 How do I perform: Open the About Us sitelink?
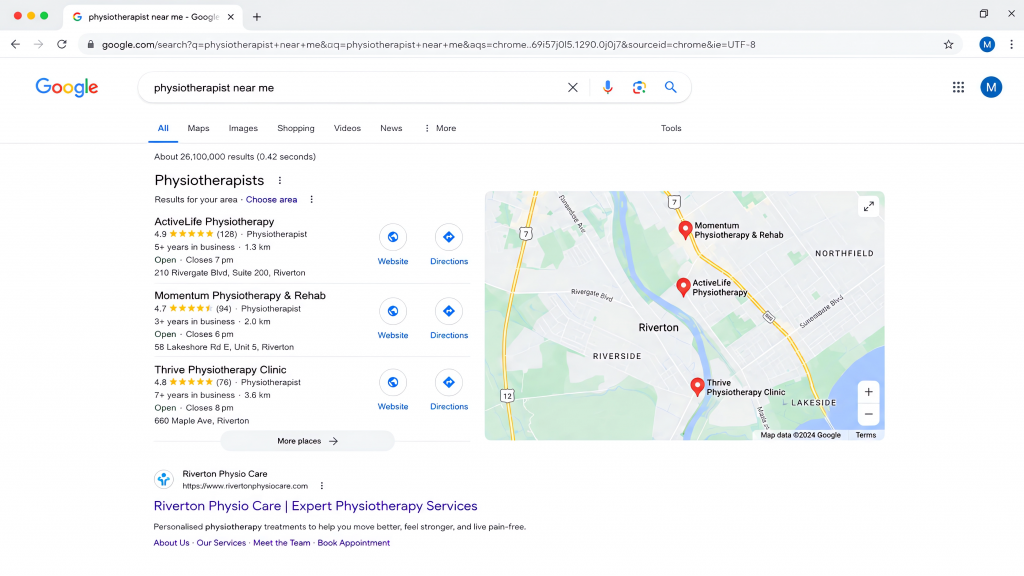pyautogui.click(x=171, y=543)
